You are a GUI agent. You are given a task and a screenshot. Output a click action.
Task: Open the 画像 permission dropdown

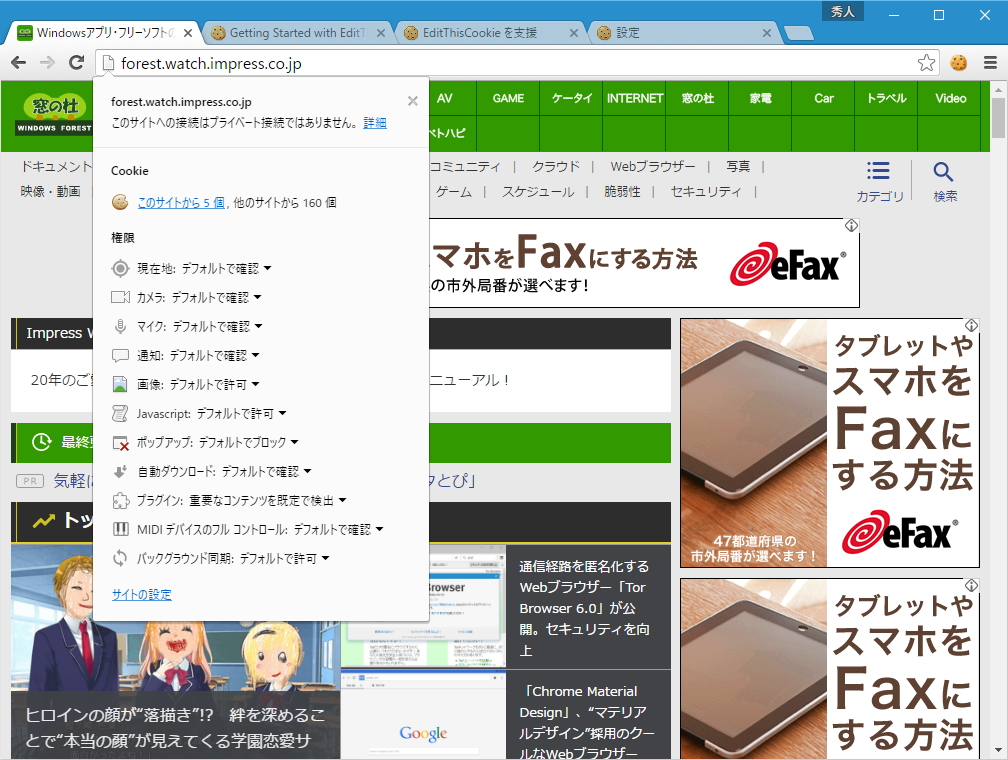(255, 384)
